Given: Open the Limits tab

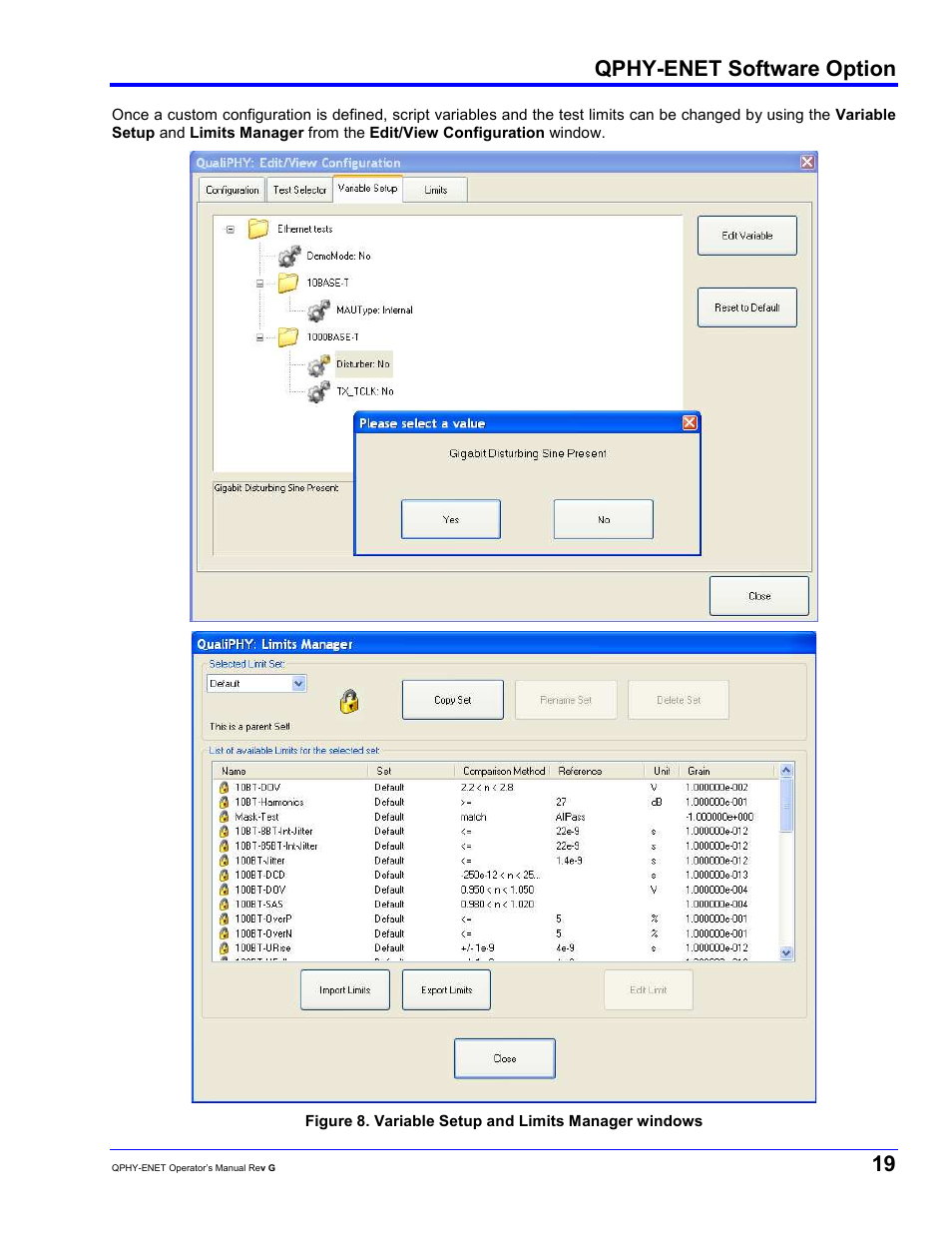Looking at the screenshot, I should tap(435, 190).
